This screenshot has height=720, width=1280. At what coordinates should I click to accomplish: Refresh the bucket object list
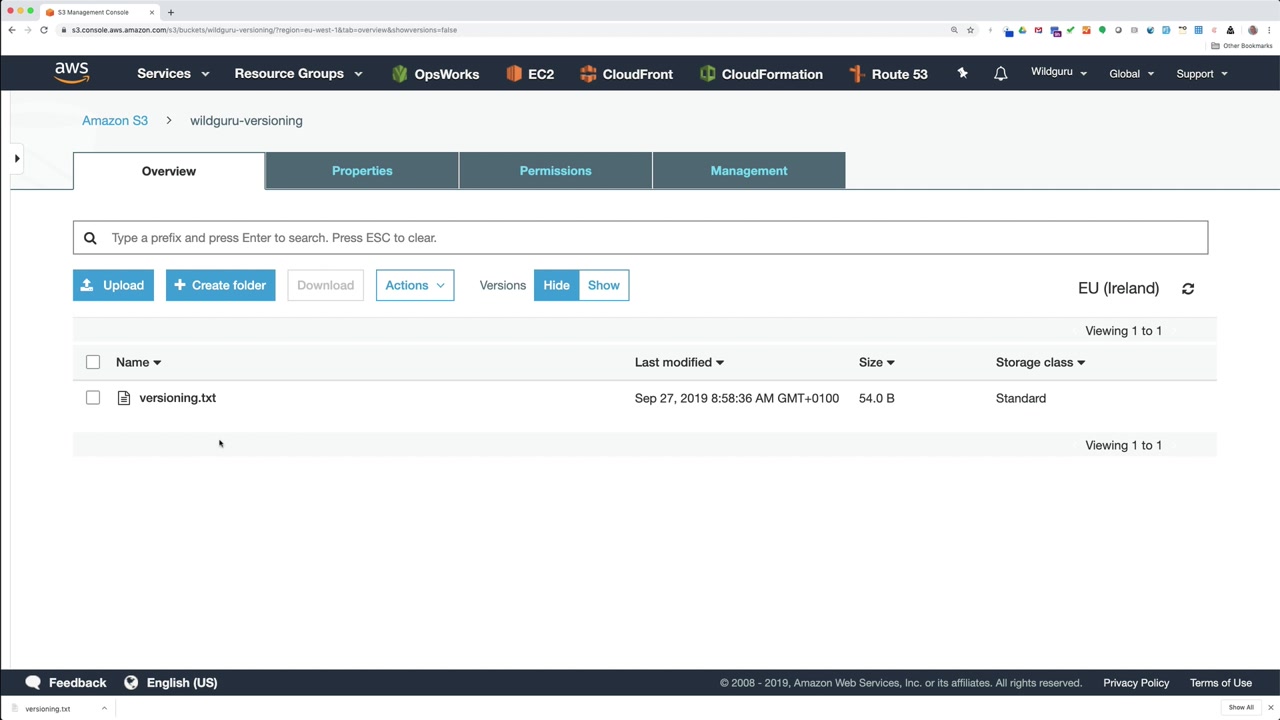[1188, 288]
